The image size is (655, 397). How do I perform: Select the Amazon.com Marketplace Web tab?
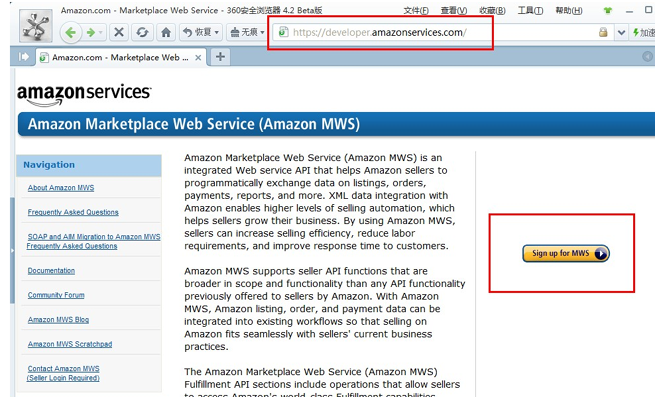click(x=120, y=57)
